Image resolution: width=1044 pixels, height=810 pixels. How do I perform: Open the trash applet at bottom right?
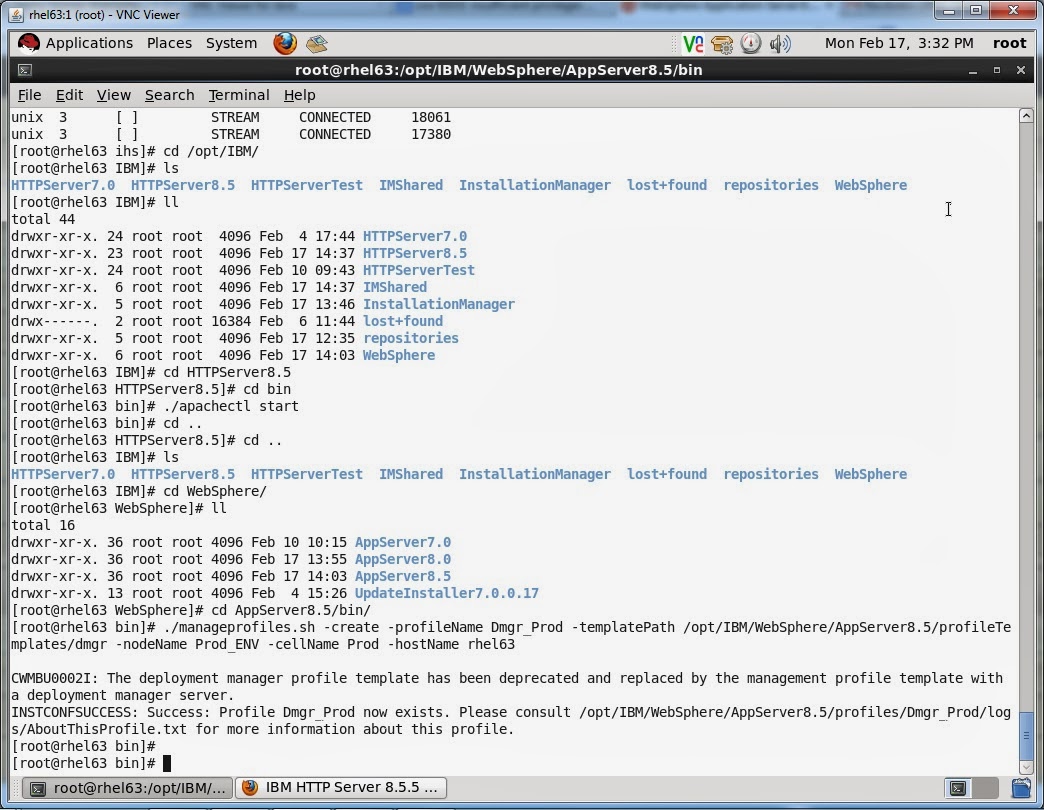(1022, 788)
